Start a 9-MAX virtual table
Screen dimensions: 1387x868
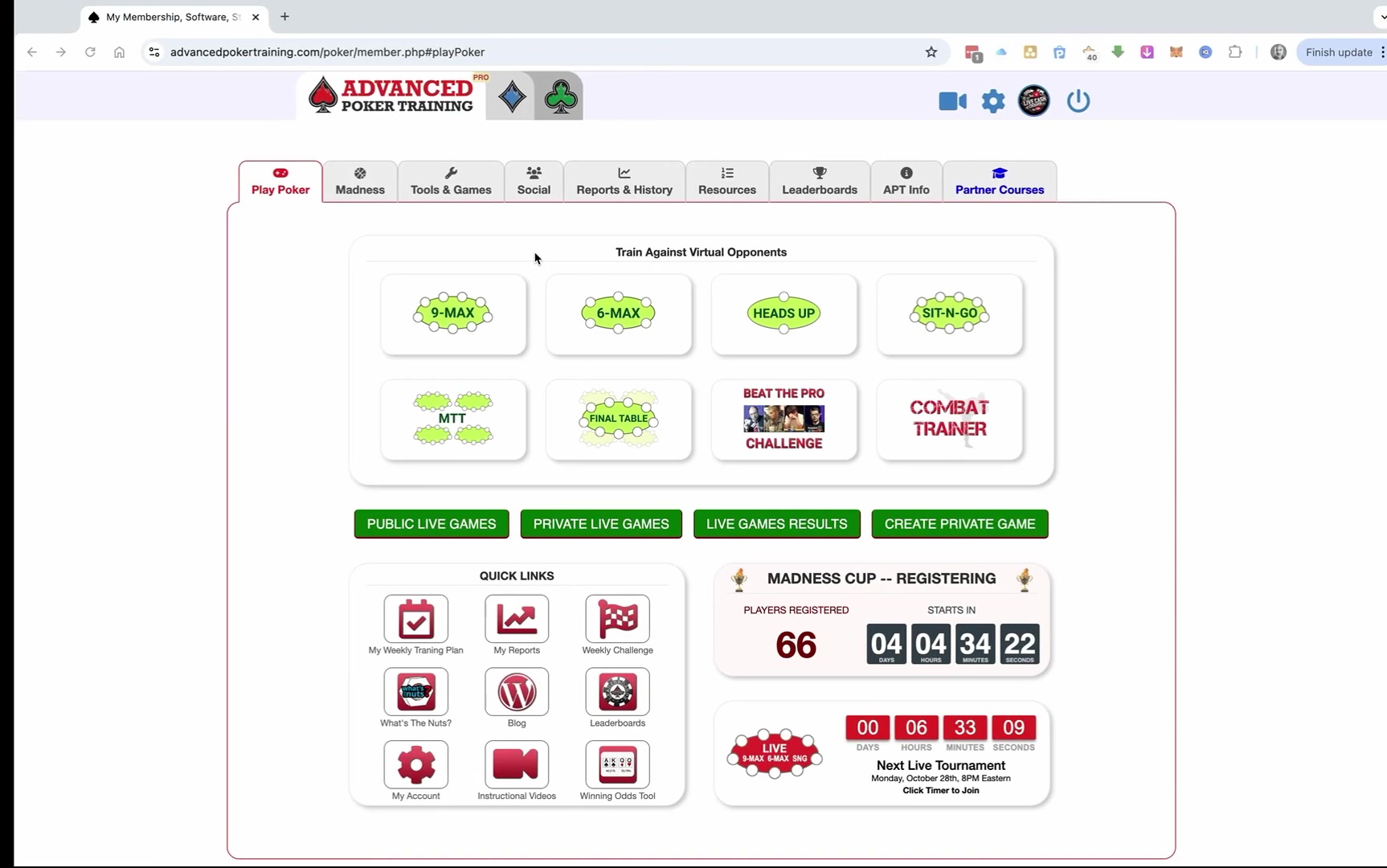[453, 314]
